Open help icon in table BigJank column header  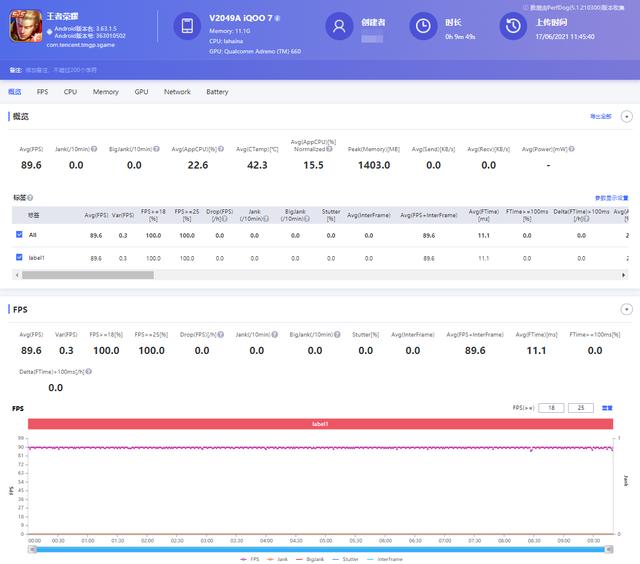pos(307,219)
